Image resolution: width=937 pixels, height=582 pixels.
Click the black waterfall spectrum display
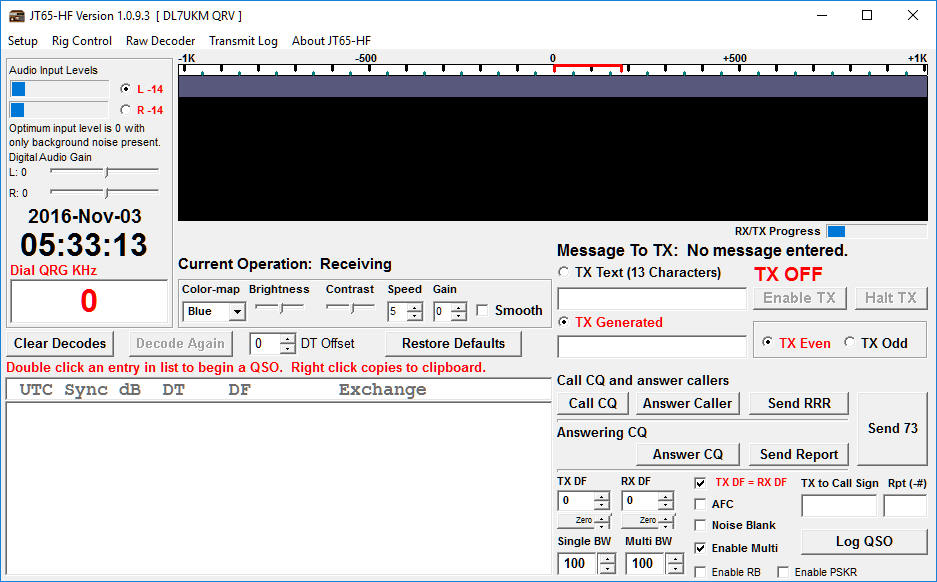pyautogui.click(x=553, y=158)
